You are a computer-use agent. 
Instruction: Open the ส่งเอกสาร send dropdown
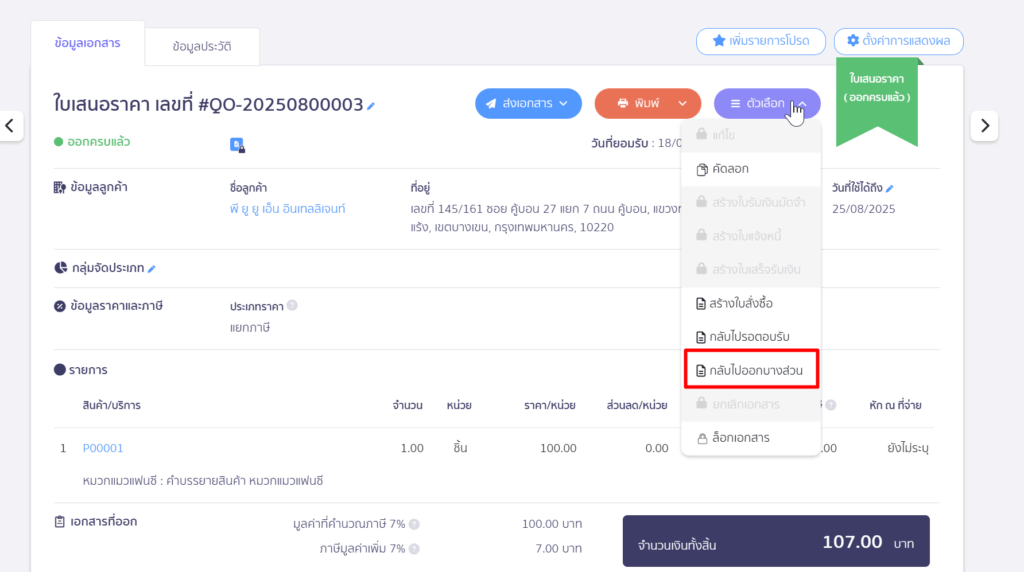pyautogui.click(x=528, y=103)
